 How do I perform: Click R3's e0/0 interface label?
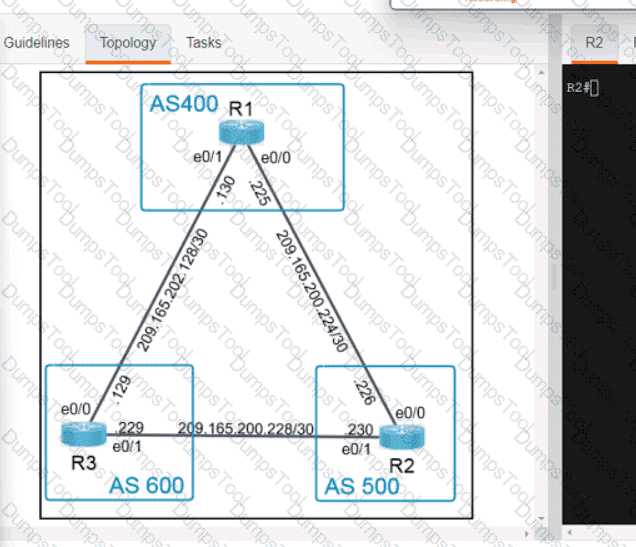tap(76, 409)
